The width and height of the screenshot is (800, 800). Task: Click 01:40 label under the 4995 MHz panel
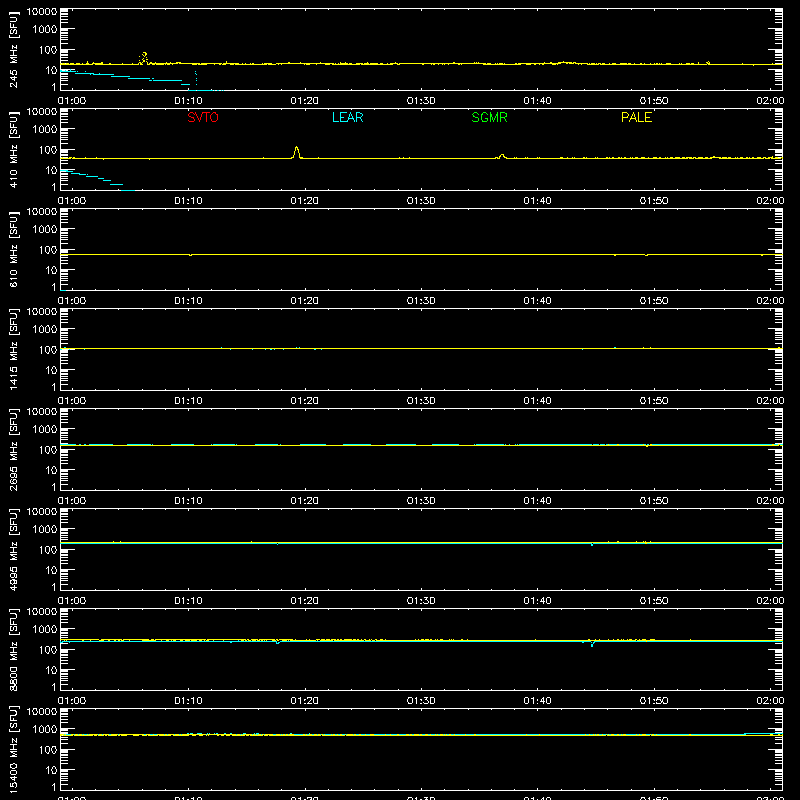coord(537,601)
